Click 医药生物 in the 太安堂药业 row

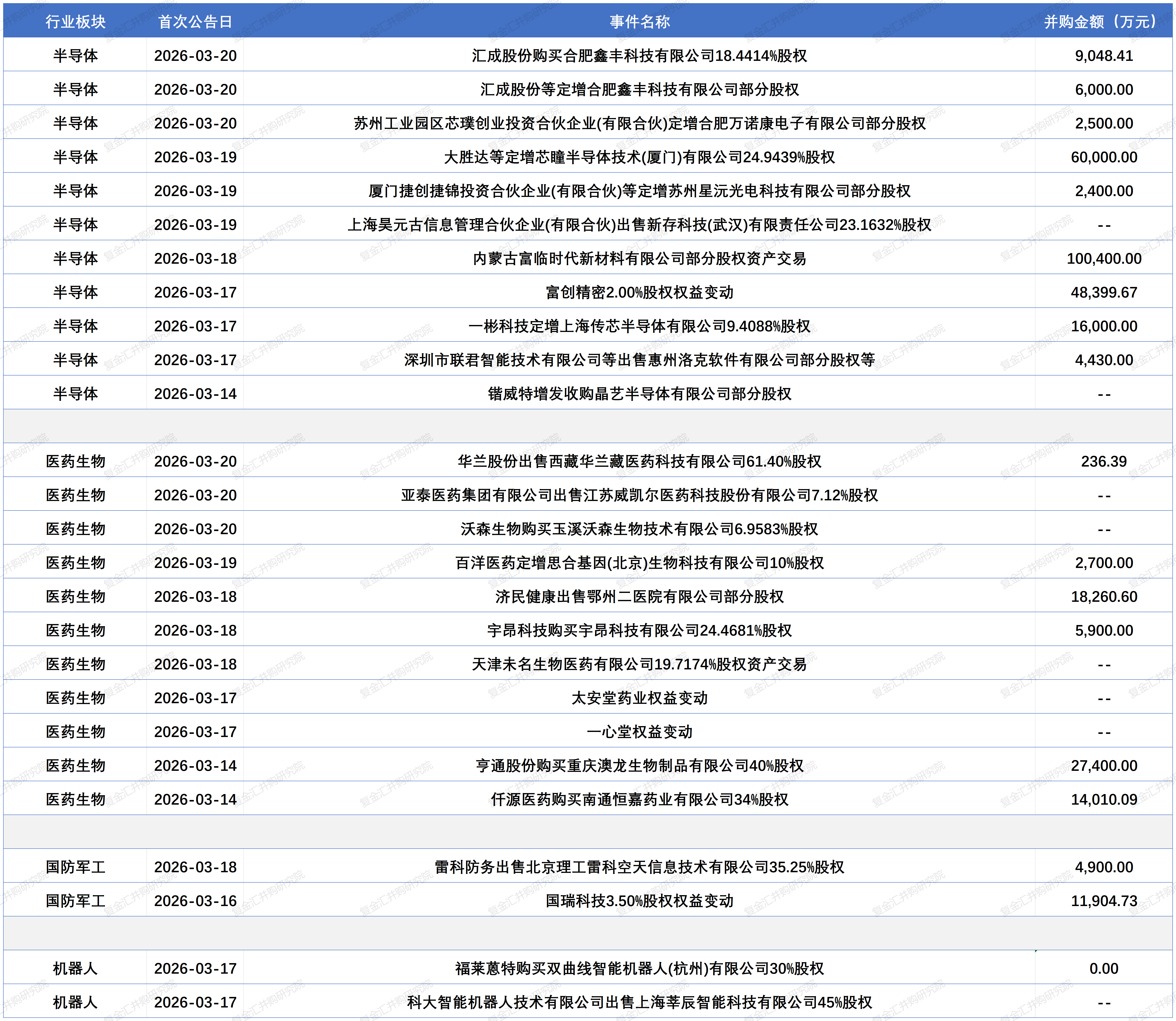75,698
